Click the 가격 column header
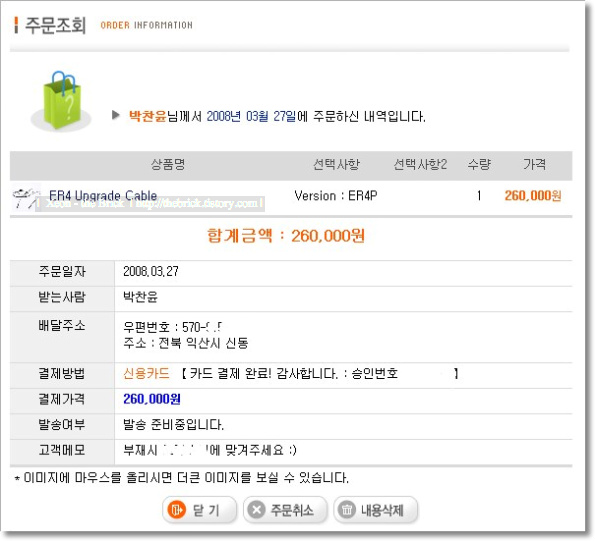This screenshot has height=541, width=595. click(x=535, y=164)
